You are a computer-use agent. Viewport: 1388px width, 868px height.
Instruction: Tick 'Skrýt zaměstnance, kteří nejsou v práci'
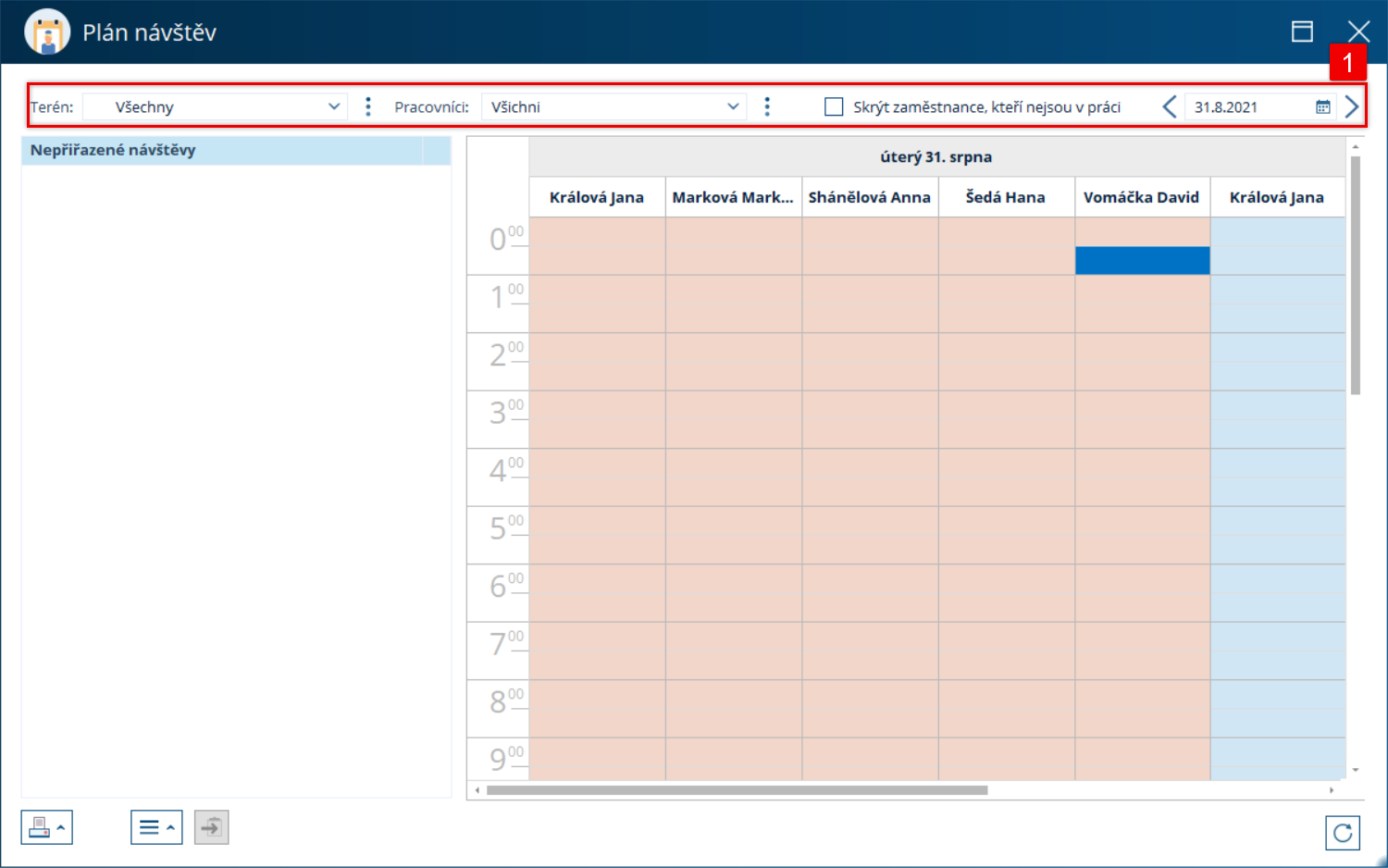(834, 107)
